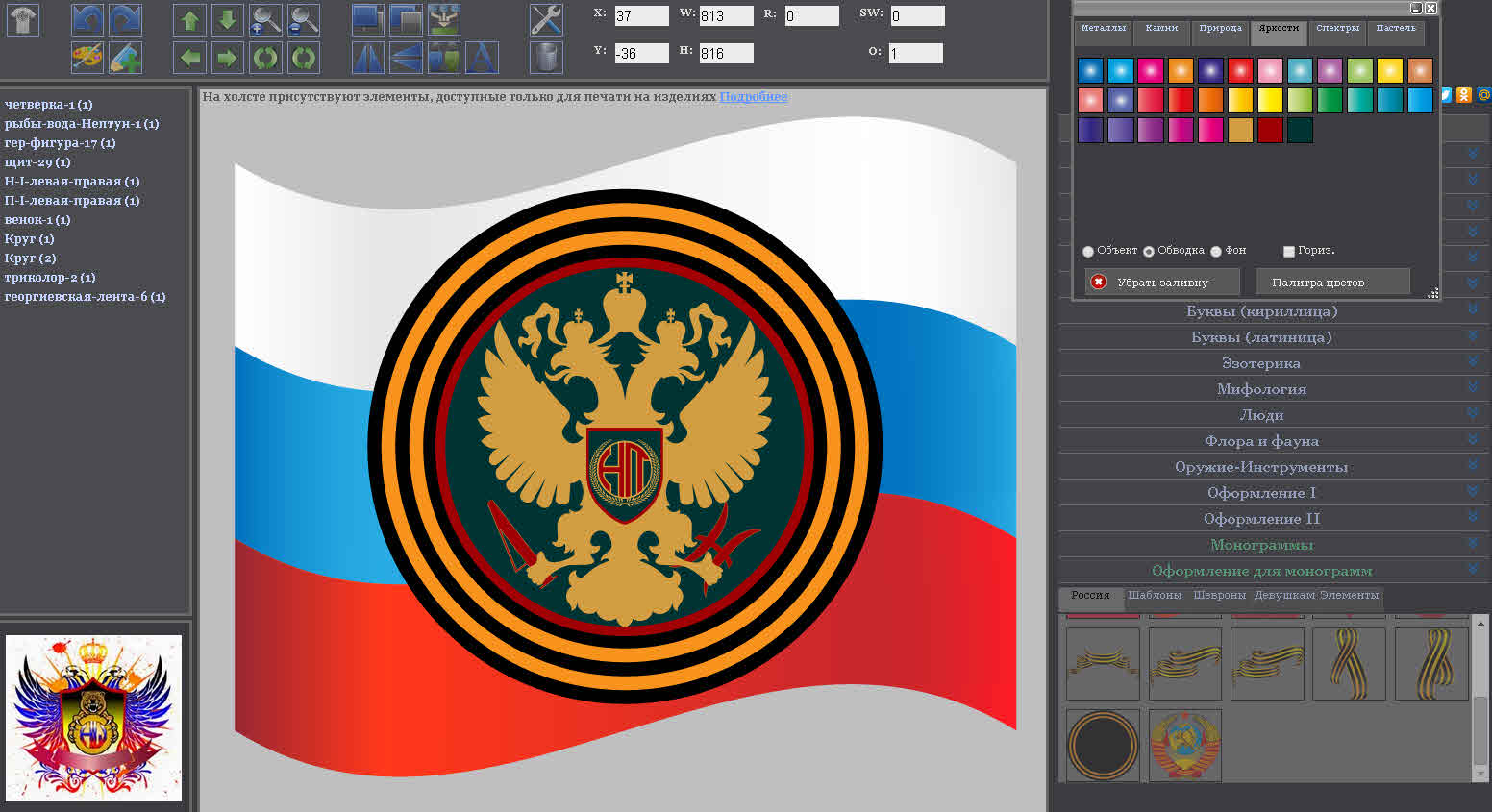Open the Шевроны gallery tab
The width and height of the screenshot is (1492, 812).
click(1219, 596)
